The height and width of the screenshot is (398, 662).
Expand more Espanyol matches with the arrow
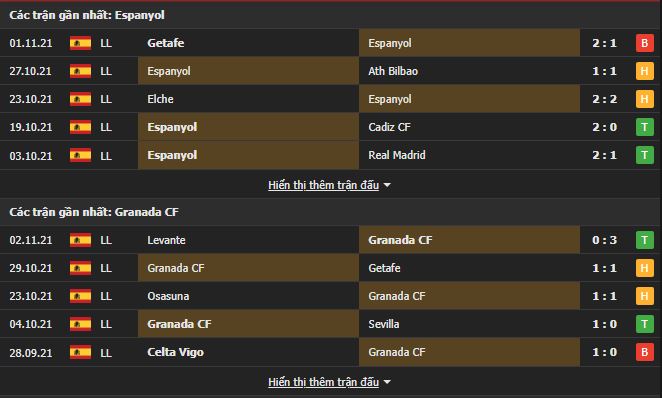tap(387, 185)
